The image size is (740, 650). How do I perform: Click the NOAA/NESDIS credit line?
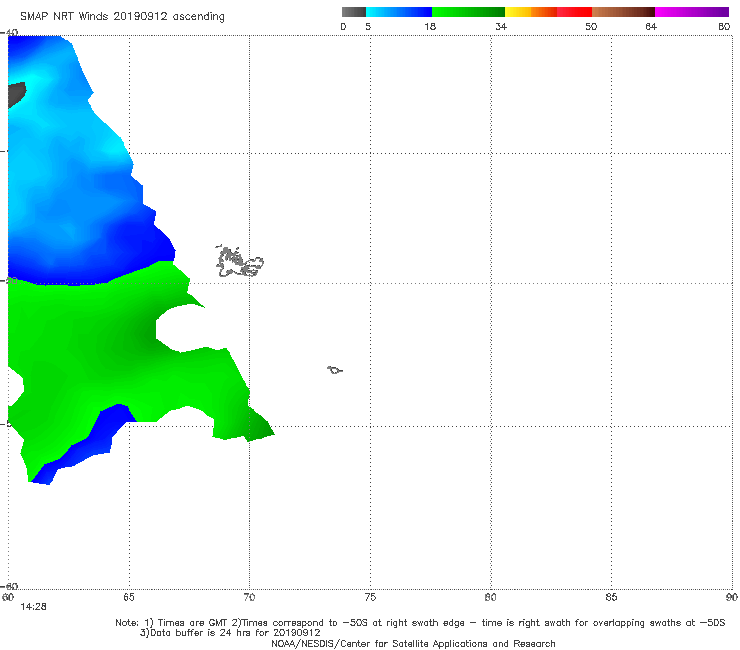coord(413,644)
